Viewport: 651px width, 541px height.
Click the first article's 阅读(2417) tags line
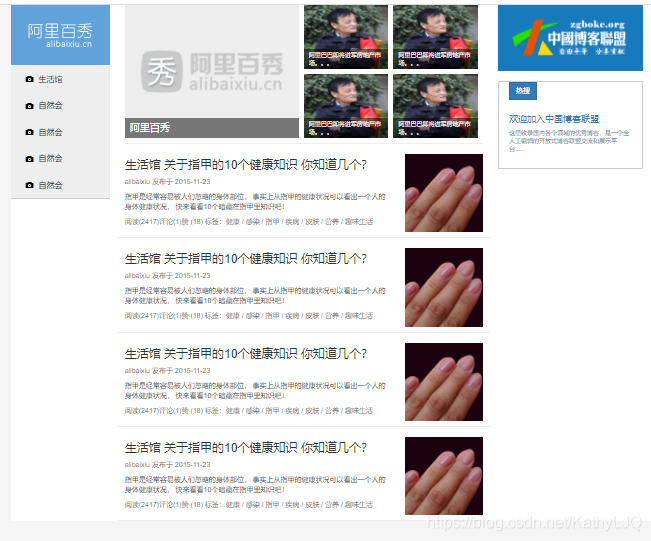click(x=249, y=222)
